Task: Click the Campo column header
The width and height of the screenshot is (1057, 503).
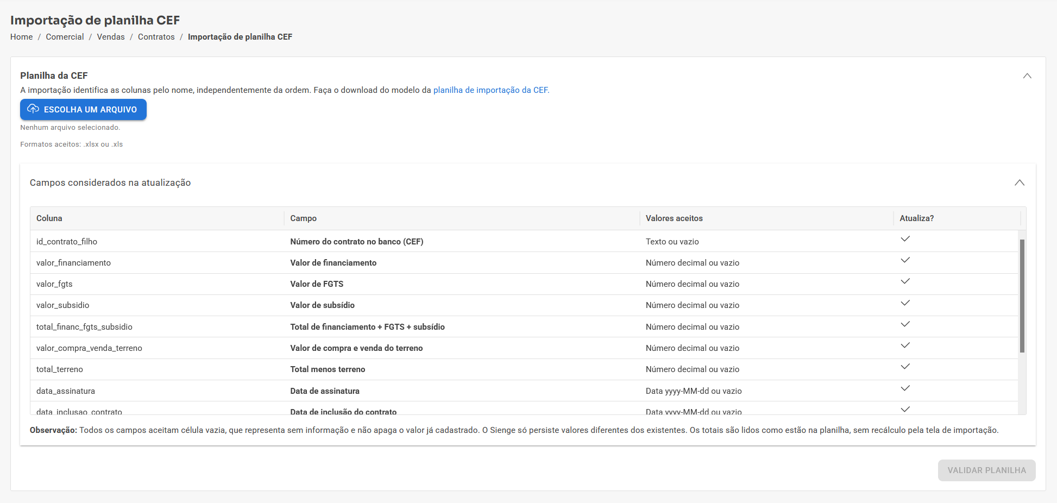Action: pyautogui.click(x=462, y=218)
